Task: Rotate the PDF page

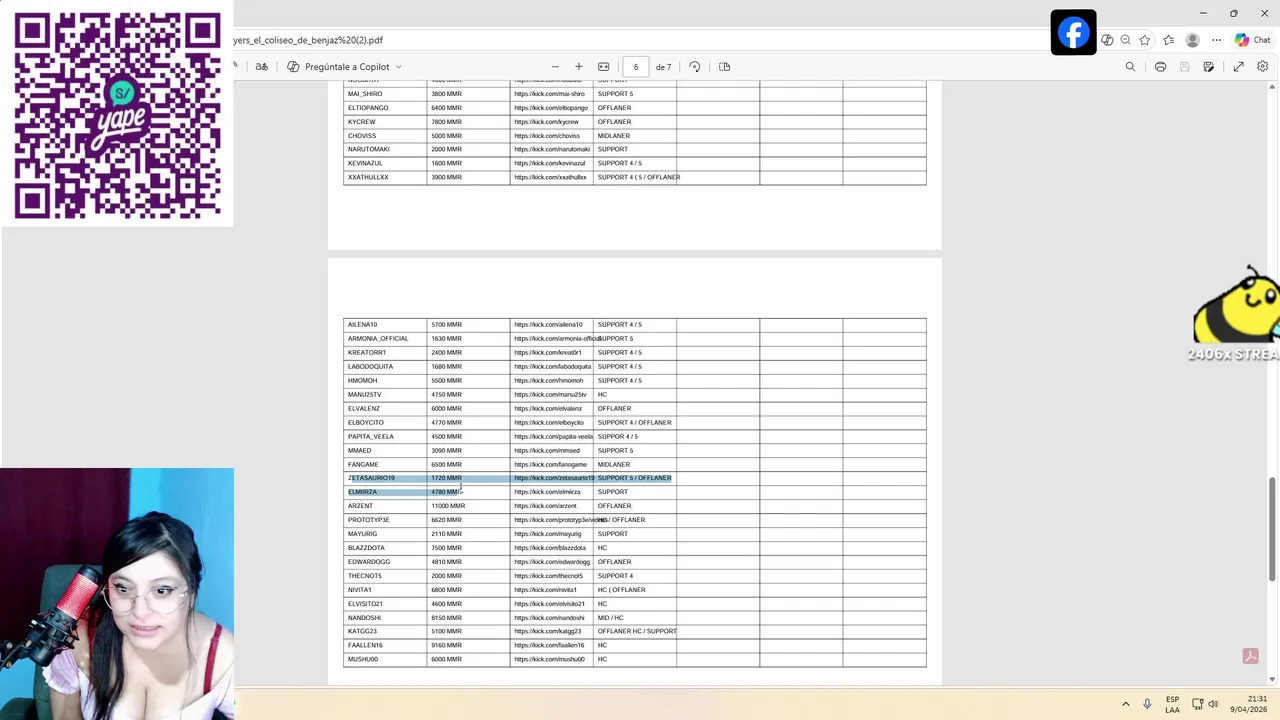Action: (695, 67)
